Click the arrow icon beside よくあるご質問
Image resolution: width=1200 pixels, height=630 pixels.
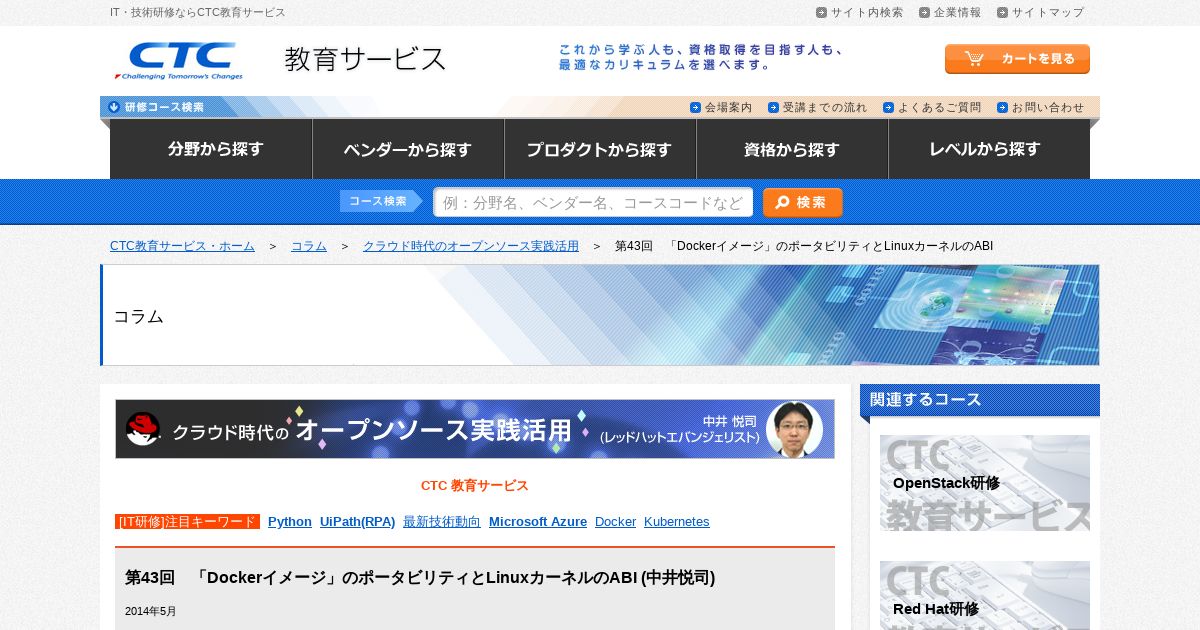point(888,107)
